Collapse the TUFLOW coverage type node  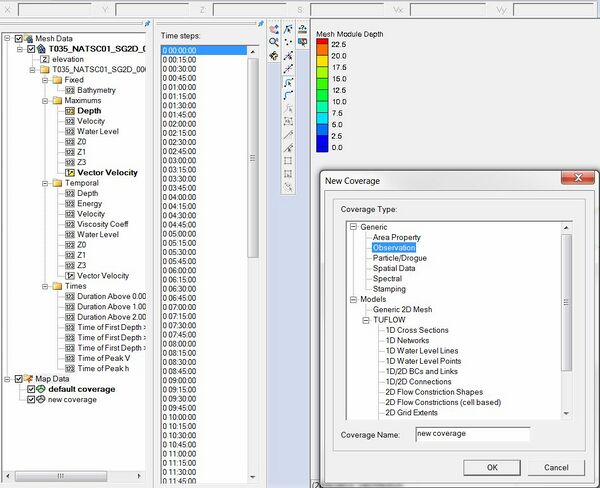(367, 320)
